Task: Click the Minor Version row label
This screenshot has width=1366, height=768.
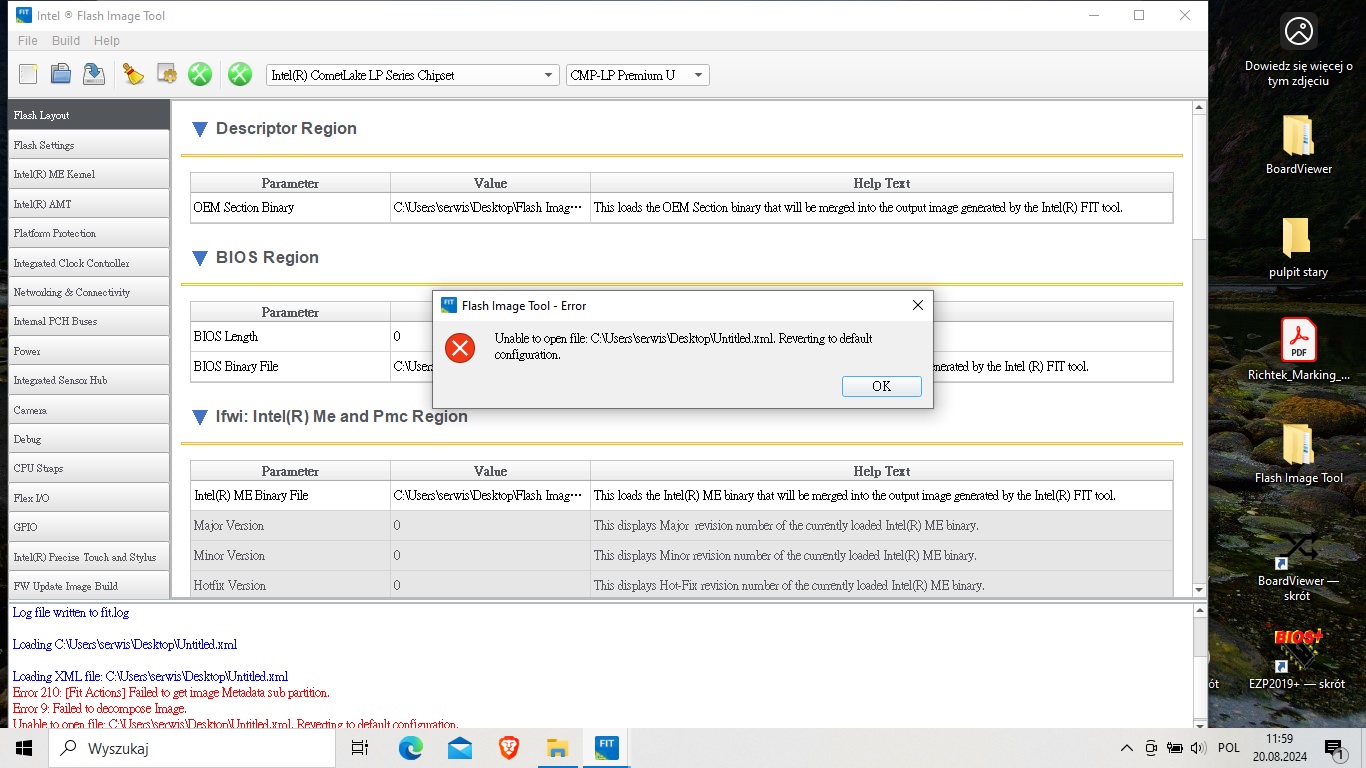Action: pyautogui.click(x=290, y=555)
